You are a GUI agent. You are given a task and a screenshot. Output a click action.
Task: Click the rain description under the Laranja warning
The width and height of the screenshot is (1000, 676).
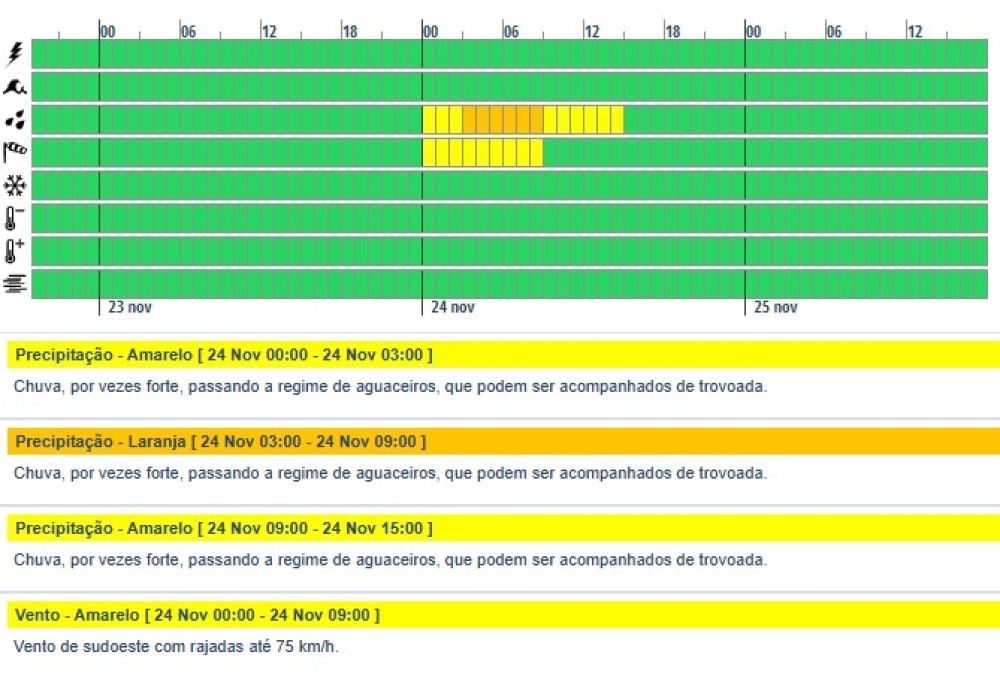coord(390,473)
